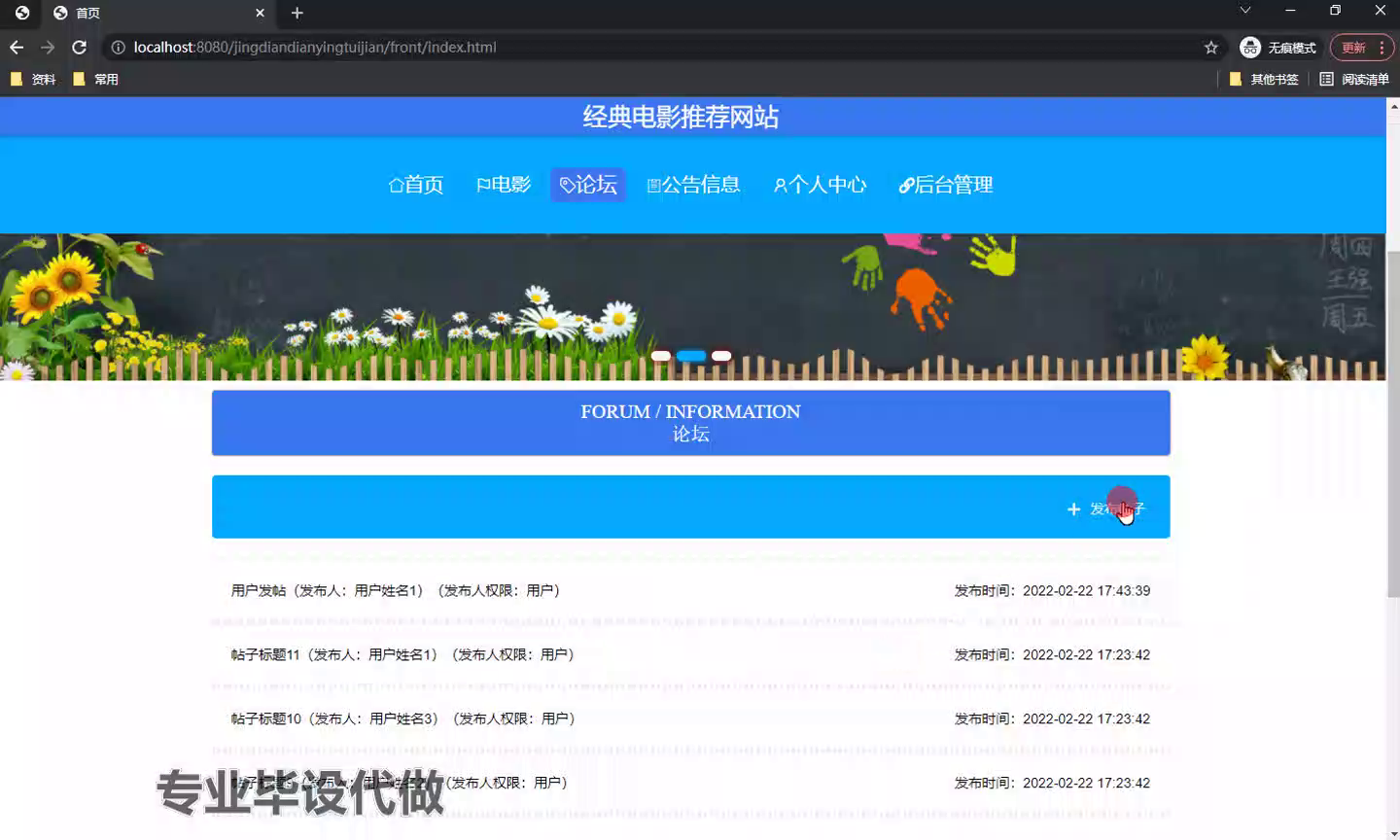Screen dimensions: 1400x840
Task: Select the third carousel indicator dot
Action: [x=721, y=356]
